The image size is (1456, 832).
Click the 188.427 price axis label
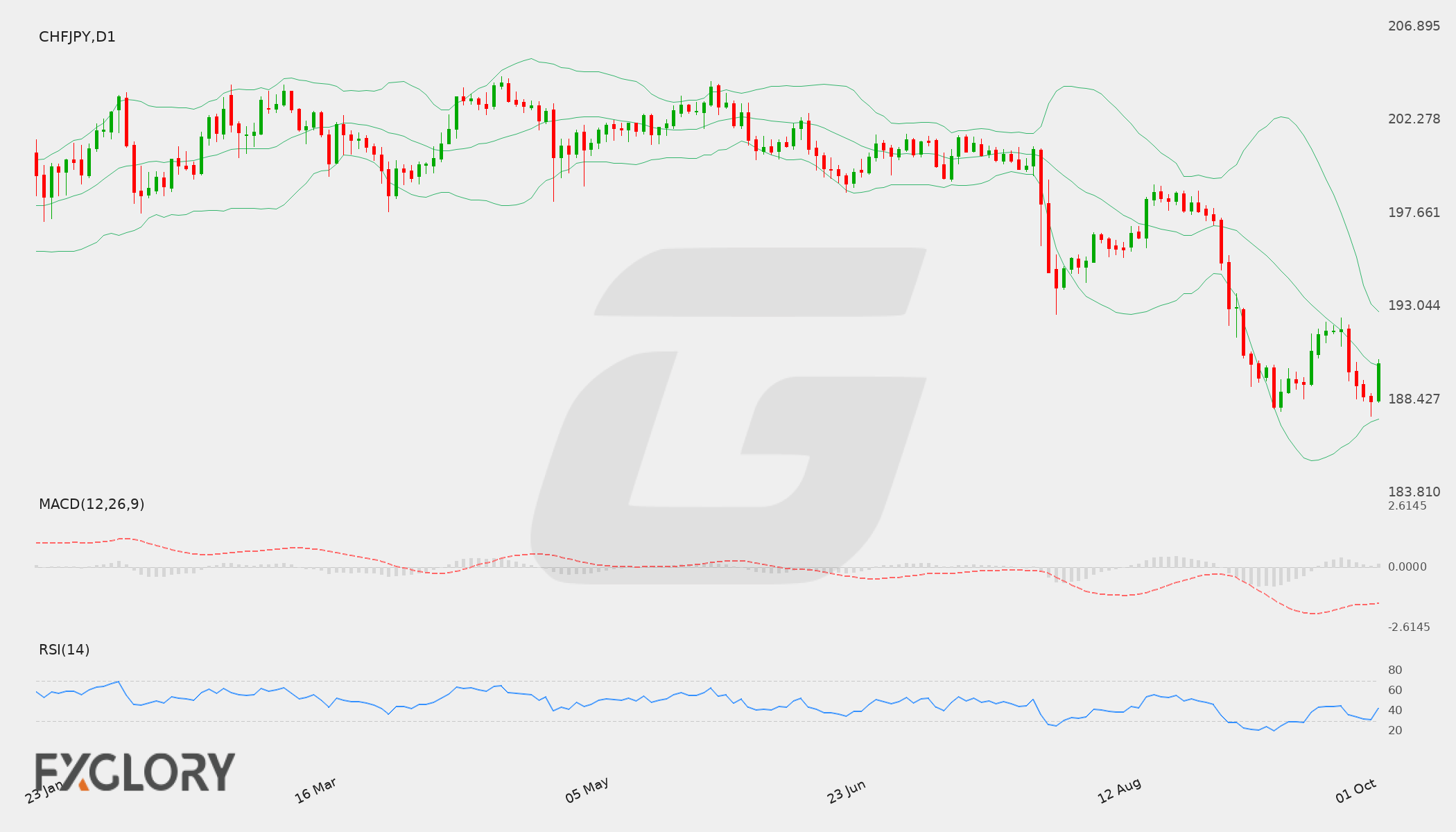pyautogui.click(x=1414, y=399)
